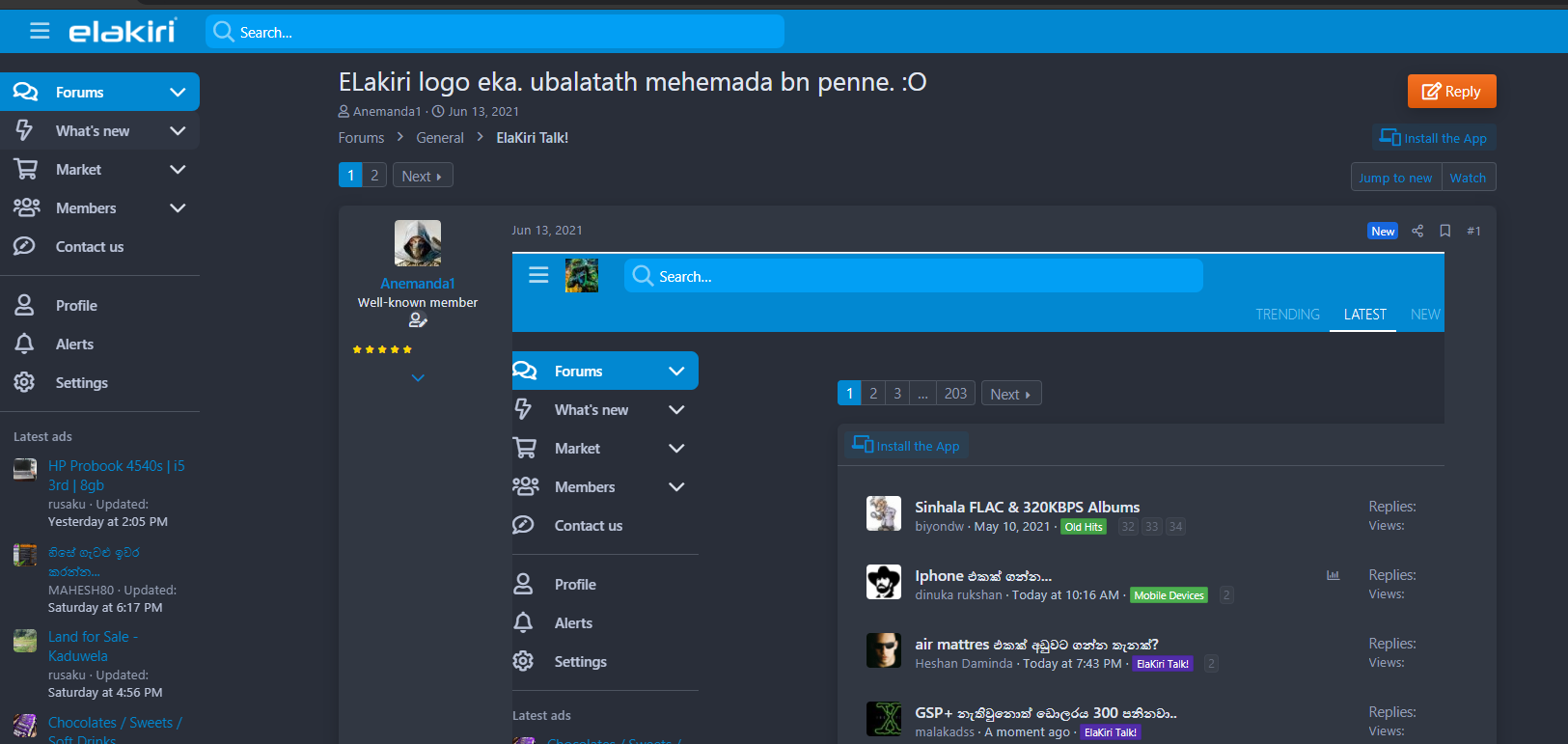Click the top Search field
Screen dimensions: 1568x744
pos(495,32)
